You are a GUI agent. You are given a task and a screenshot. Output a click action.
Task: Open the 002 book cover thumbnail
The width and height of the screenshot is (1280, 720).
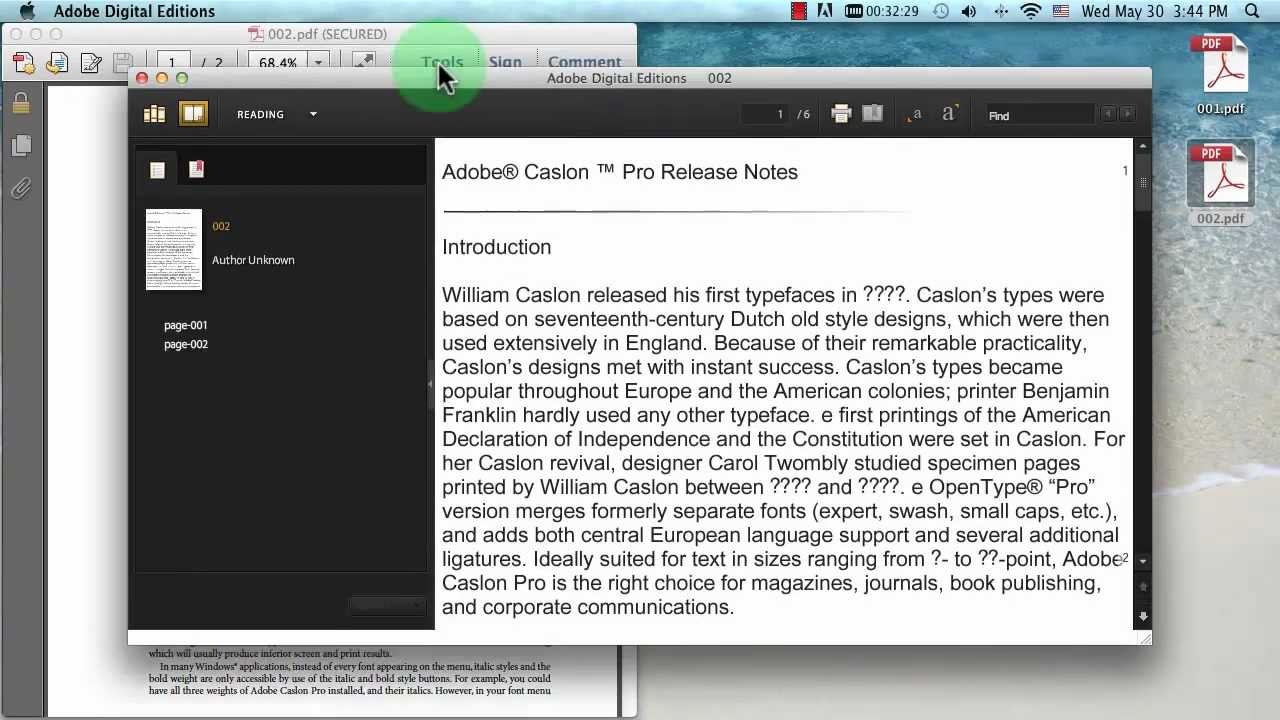click(174, 250)
